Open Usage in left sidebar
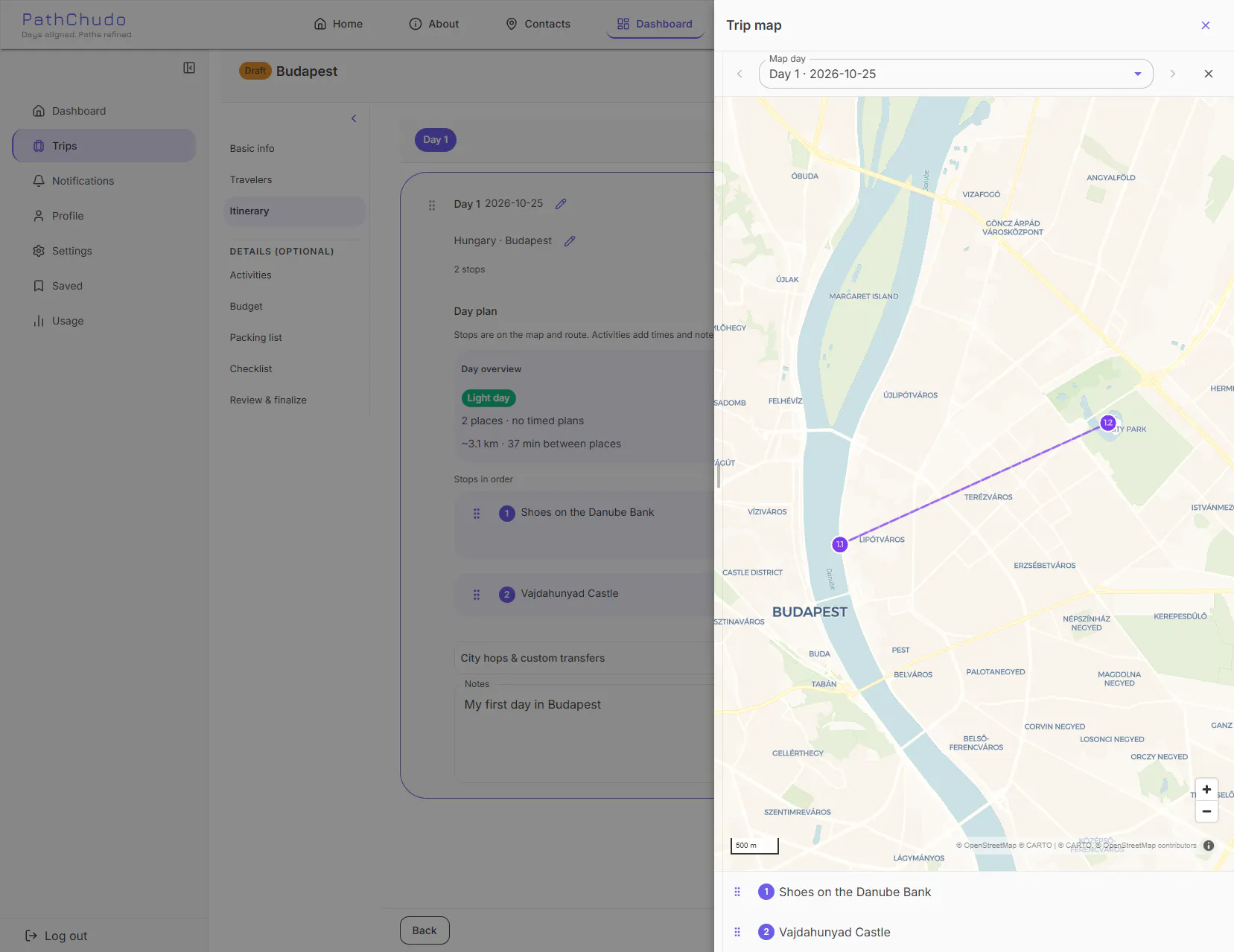This screenshot has height=952, width=1234. [x=104, y=321]
